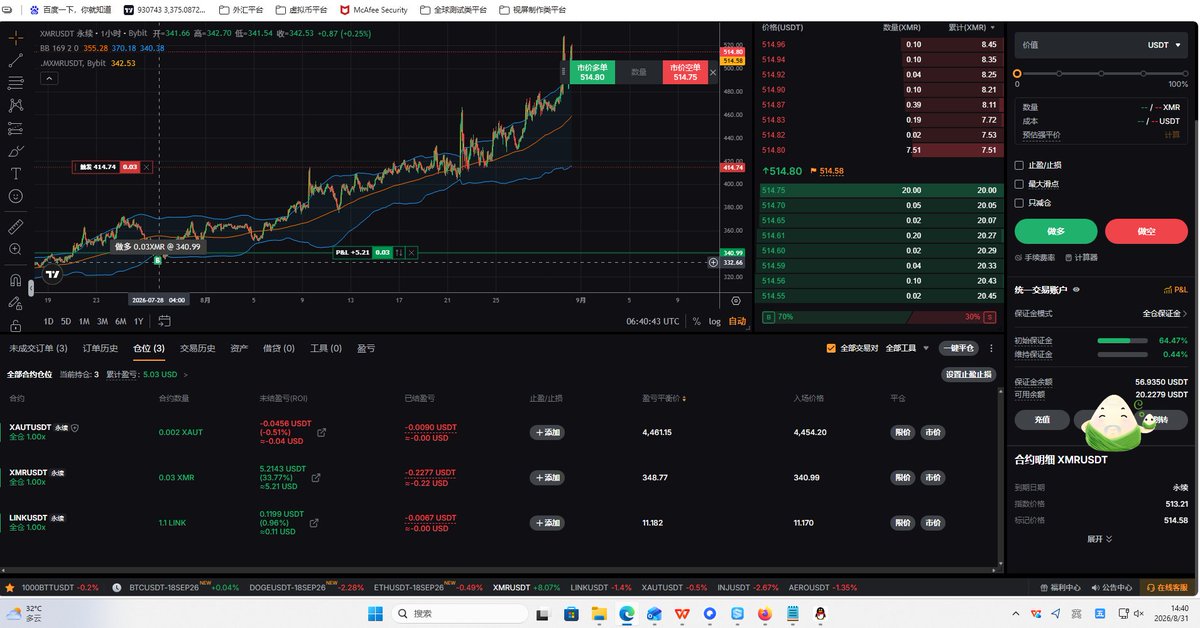Screen dimensions: 1200x628
Task: Switch to the 订单历史 tab
Action: pyautogui.click(x=100, y=348)
